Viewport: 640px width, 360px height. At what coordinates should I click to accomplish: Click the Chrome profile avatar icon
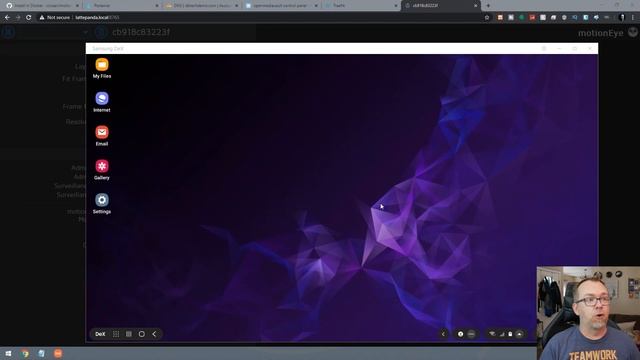622,18
